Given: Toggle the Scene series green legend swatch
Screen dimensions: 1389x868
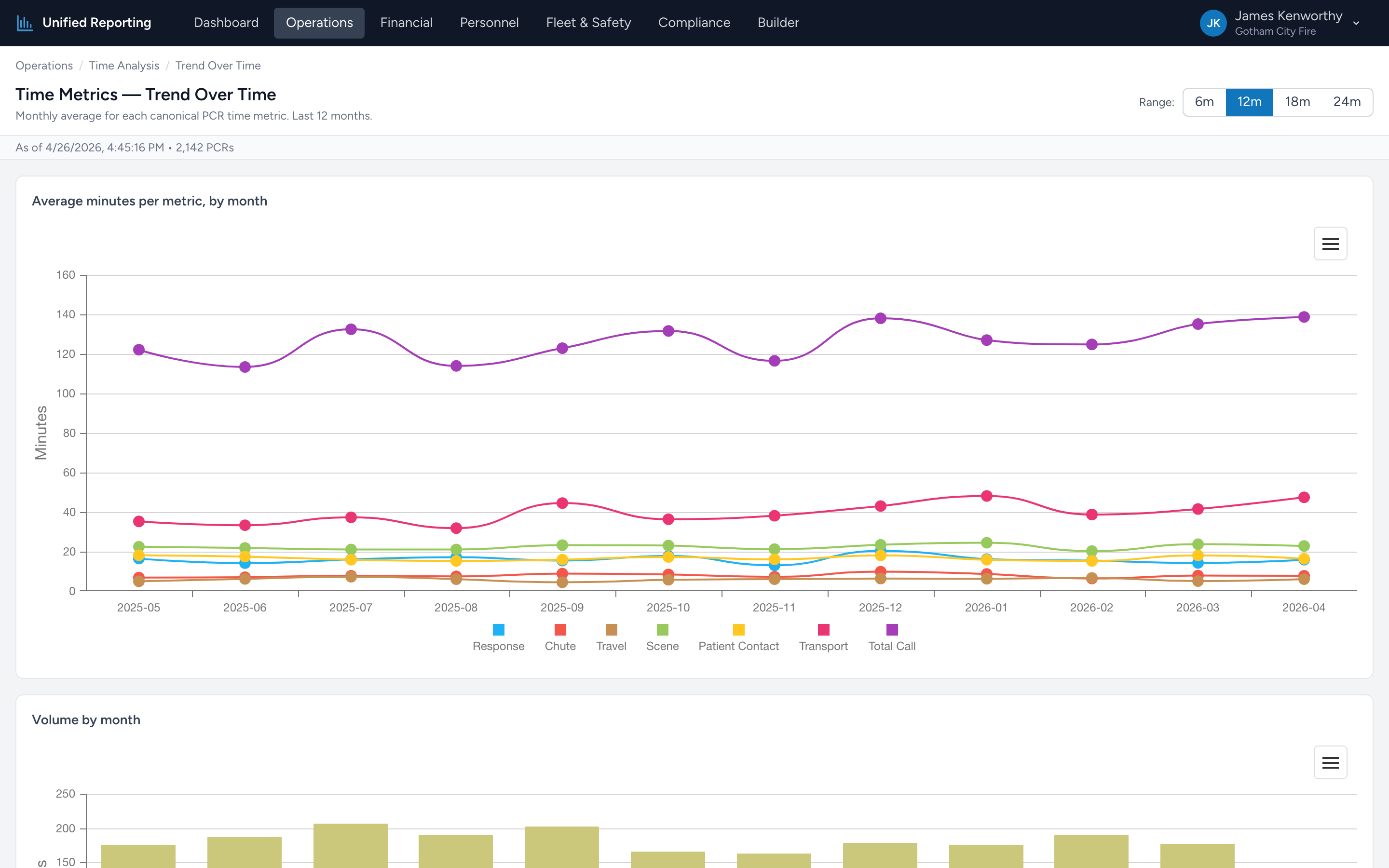Looking at the screenshot, I should point(662,630).
